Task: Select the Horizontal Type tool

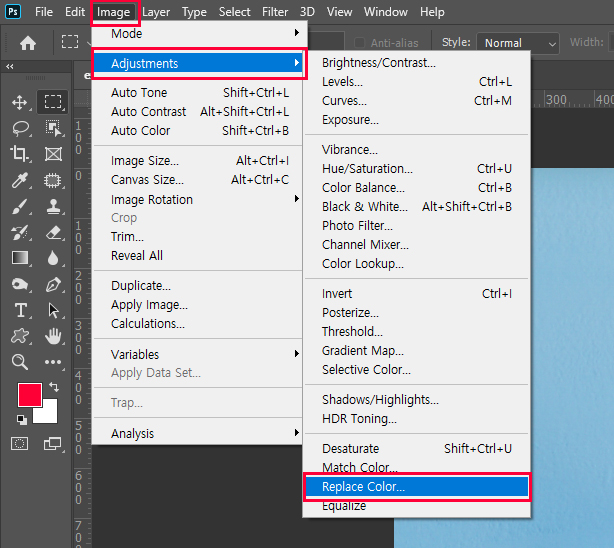Action: pos(20,310)
